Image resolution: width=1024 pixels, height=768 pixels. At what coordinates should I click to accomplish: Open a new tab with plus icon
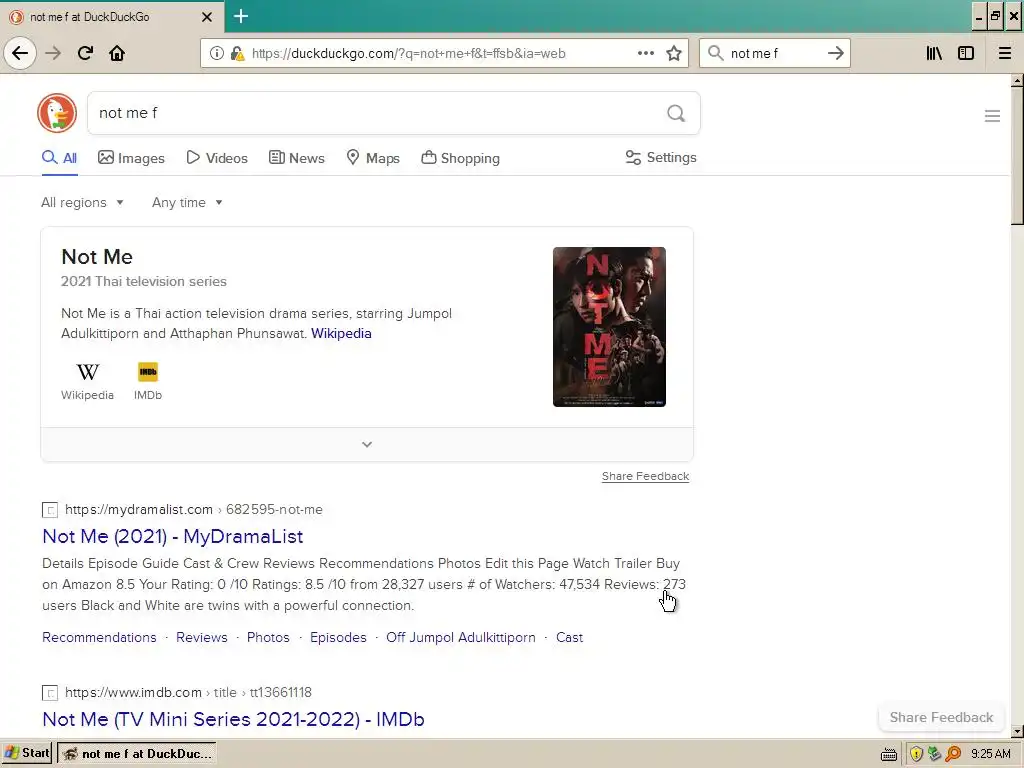241,16
